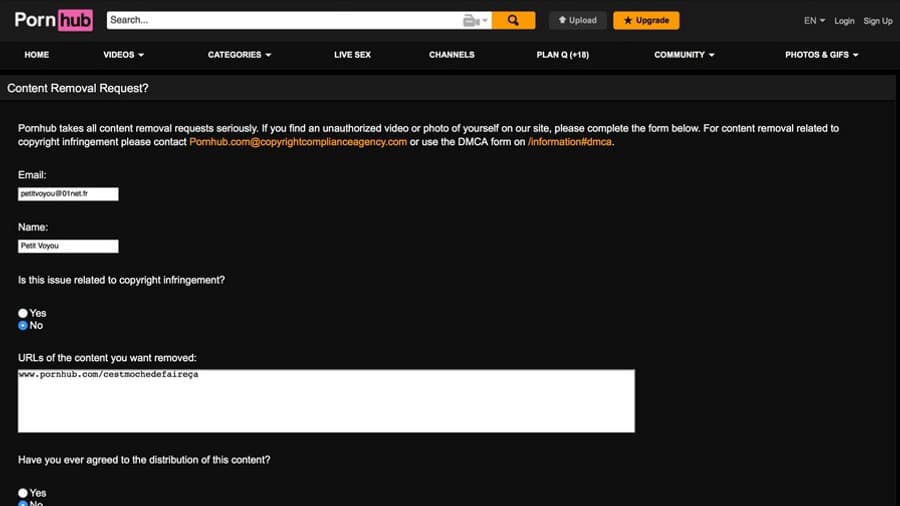Image resolution: width=900 pixels, height=506 pixels.
Task: Open the EN language dropdown
Action: pos(814,20)
